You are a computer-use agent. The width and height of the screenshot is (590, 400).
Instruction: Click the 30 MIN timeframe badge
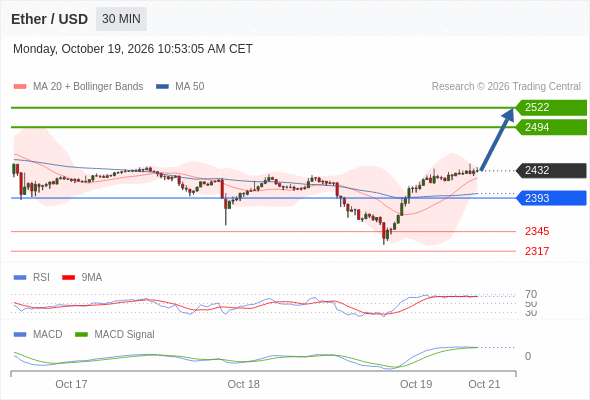pos(121,19)
